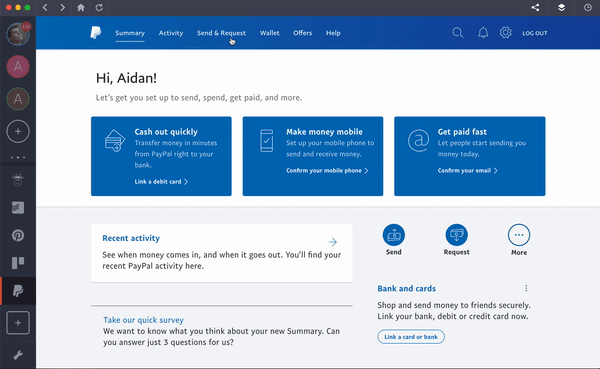Click the square plus add-app button
This screenshot has height=369, width=600.
coord(18,323)
